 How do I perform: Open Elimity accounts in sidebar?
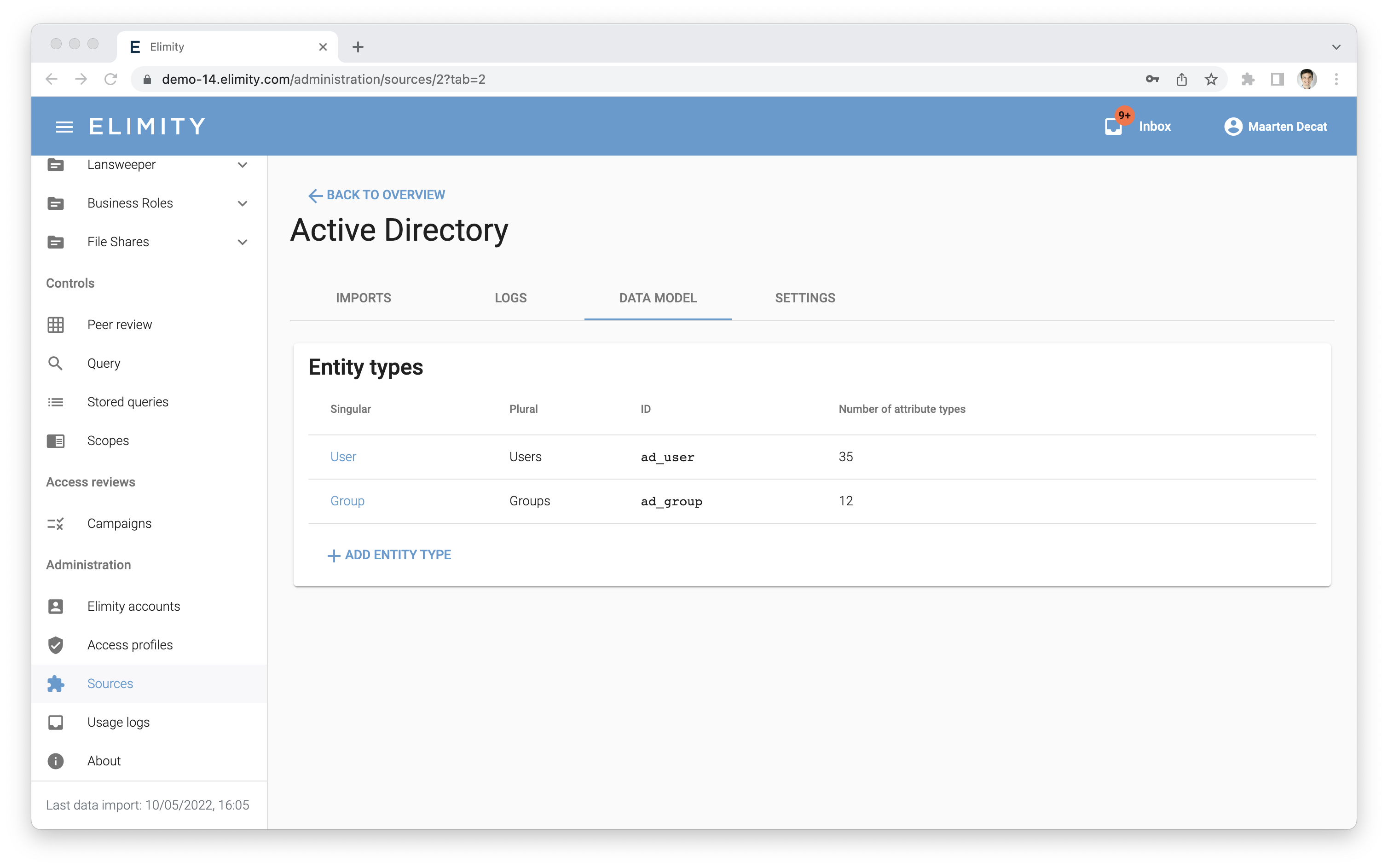coord(149,606)
